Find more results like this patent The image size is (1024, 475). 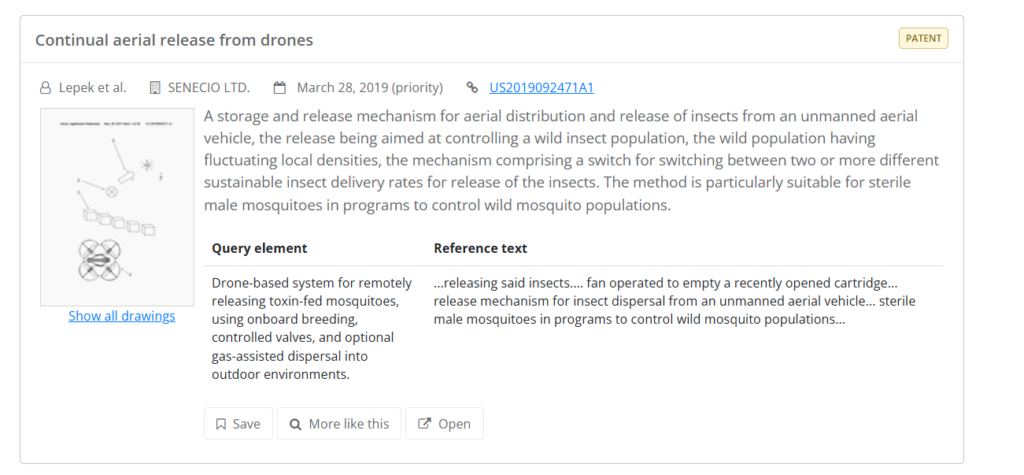point(339,424)
